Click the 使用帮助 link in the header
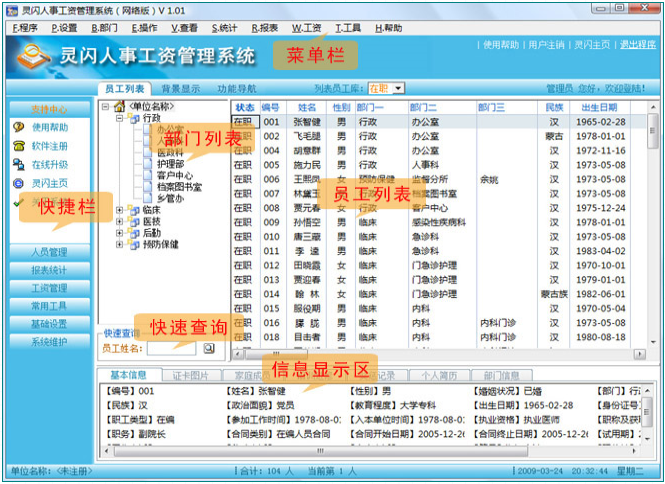Viewport: 665px width, 484px height. coord(501,45)
